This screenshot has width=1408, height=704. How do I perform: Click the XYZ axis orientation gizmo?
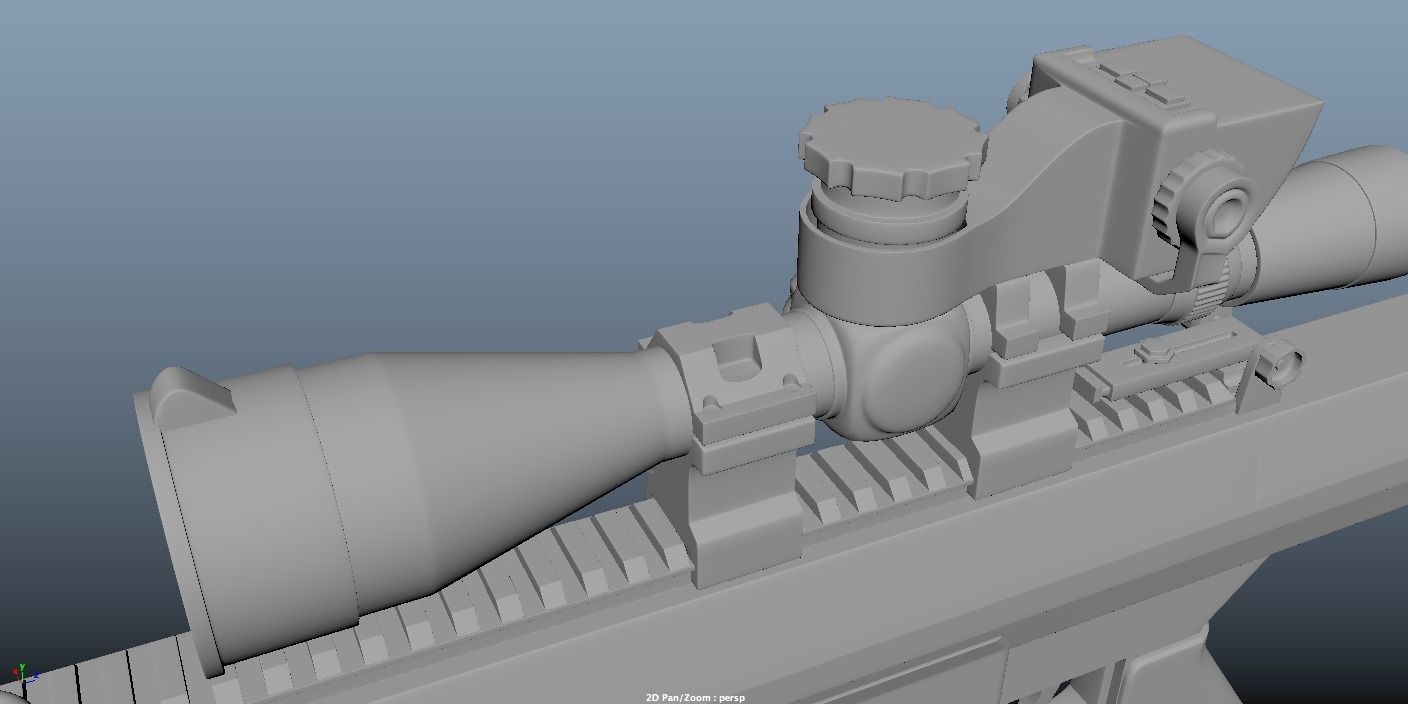tap(25, 673)
